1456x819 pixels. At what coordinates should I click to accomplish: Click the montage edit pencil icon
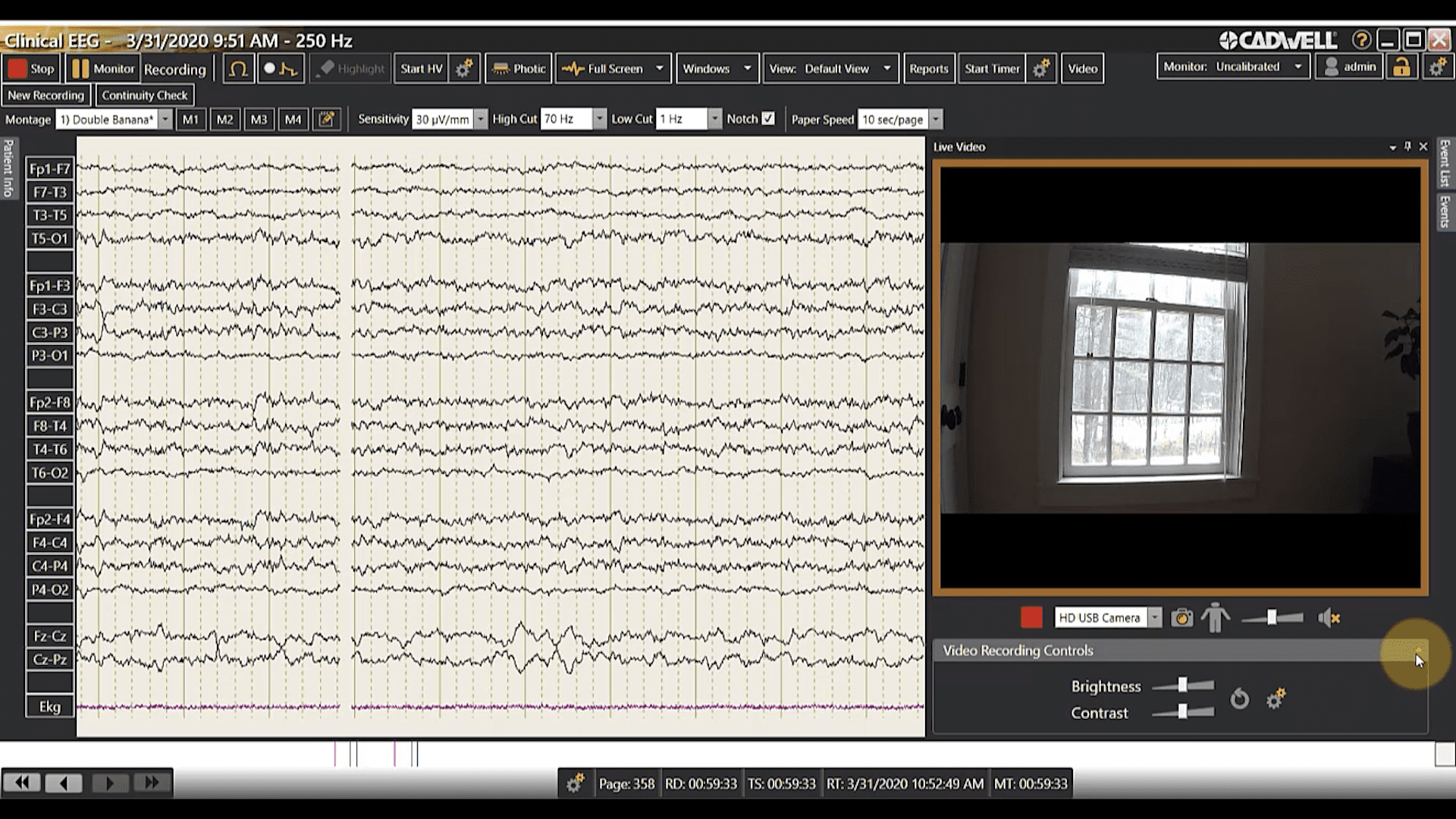tap(327, 119)
